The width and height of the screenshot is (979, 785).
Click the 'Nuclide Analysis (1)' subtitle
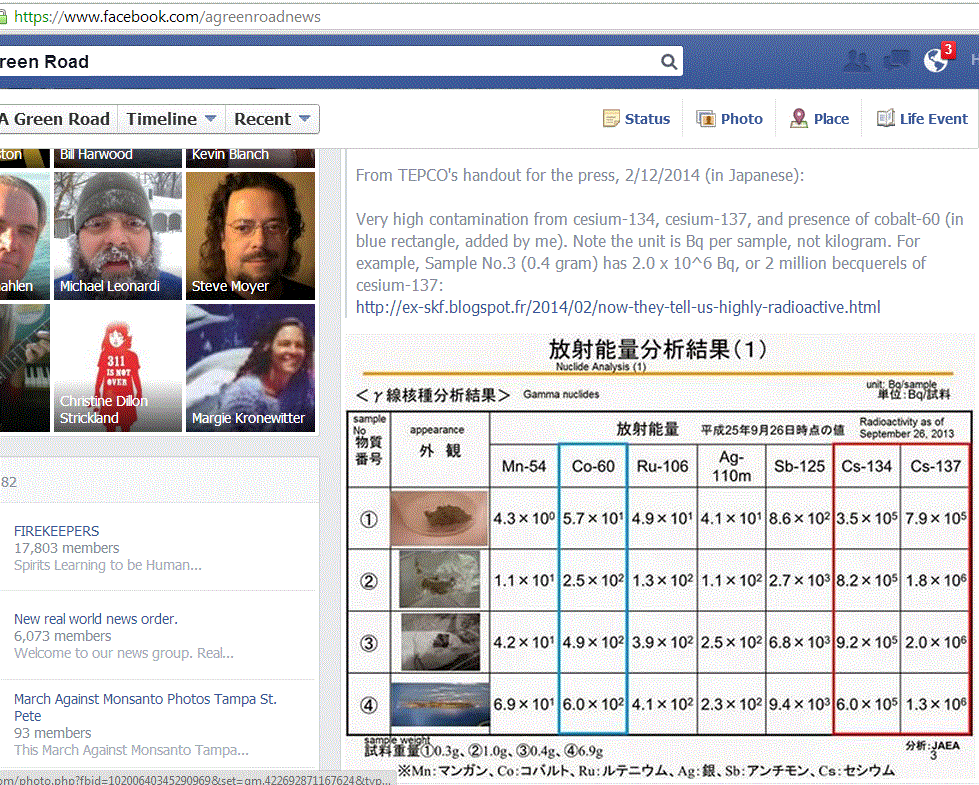601,367
